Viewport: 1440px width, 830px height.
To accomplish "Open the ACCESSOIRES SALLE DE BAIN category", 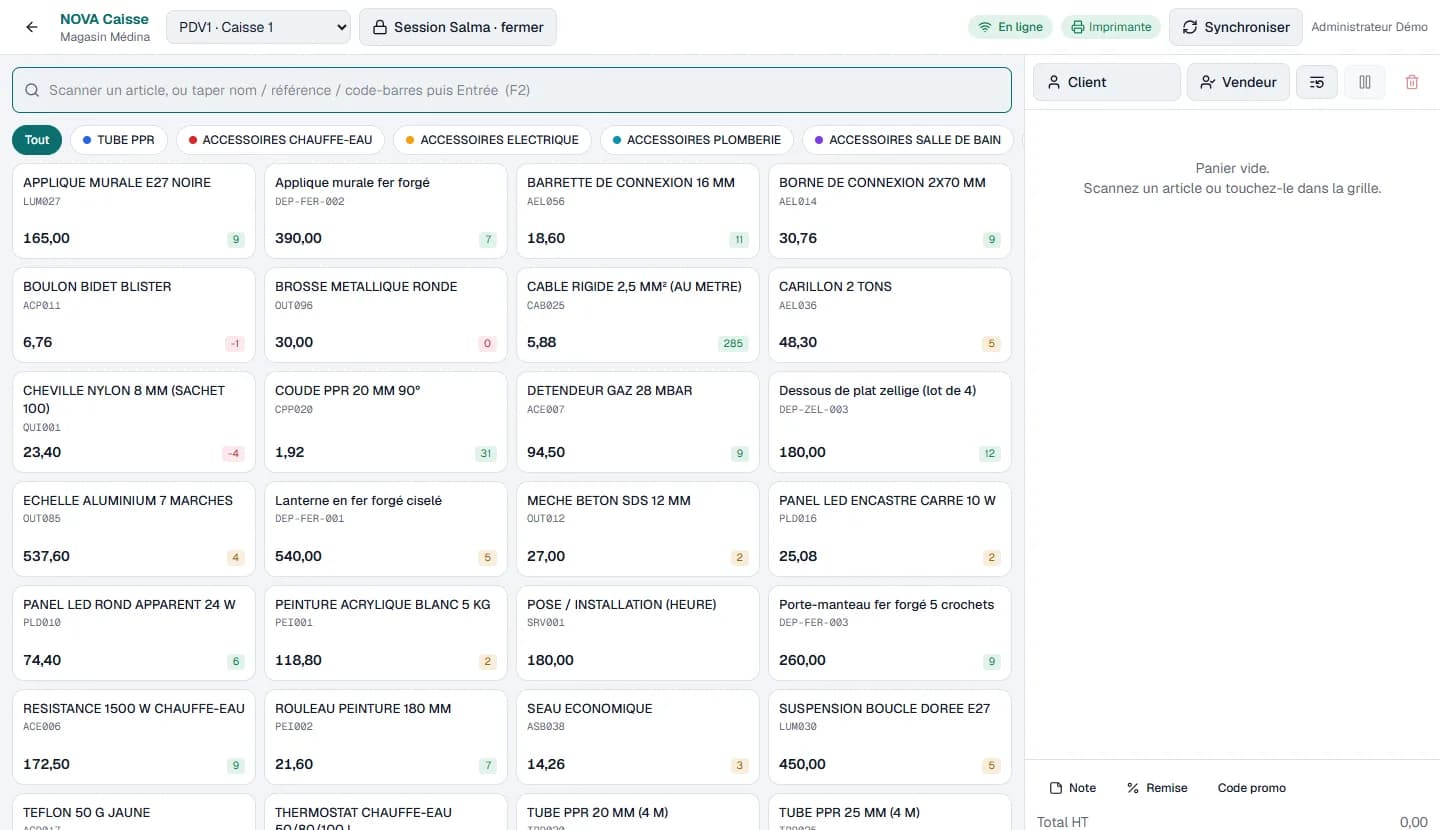I will [908, 140].
